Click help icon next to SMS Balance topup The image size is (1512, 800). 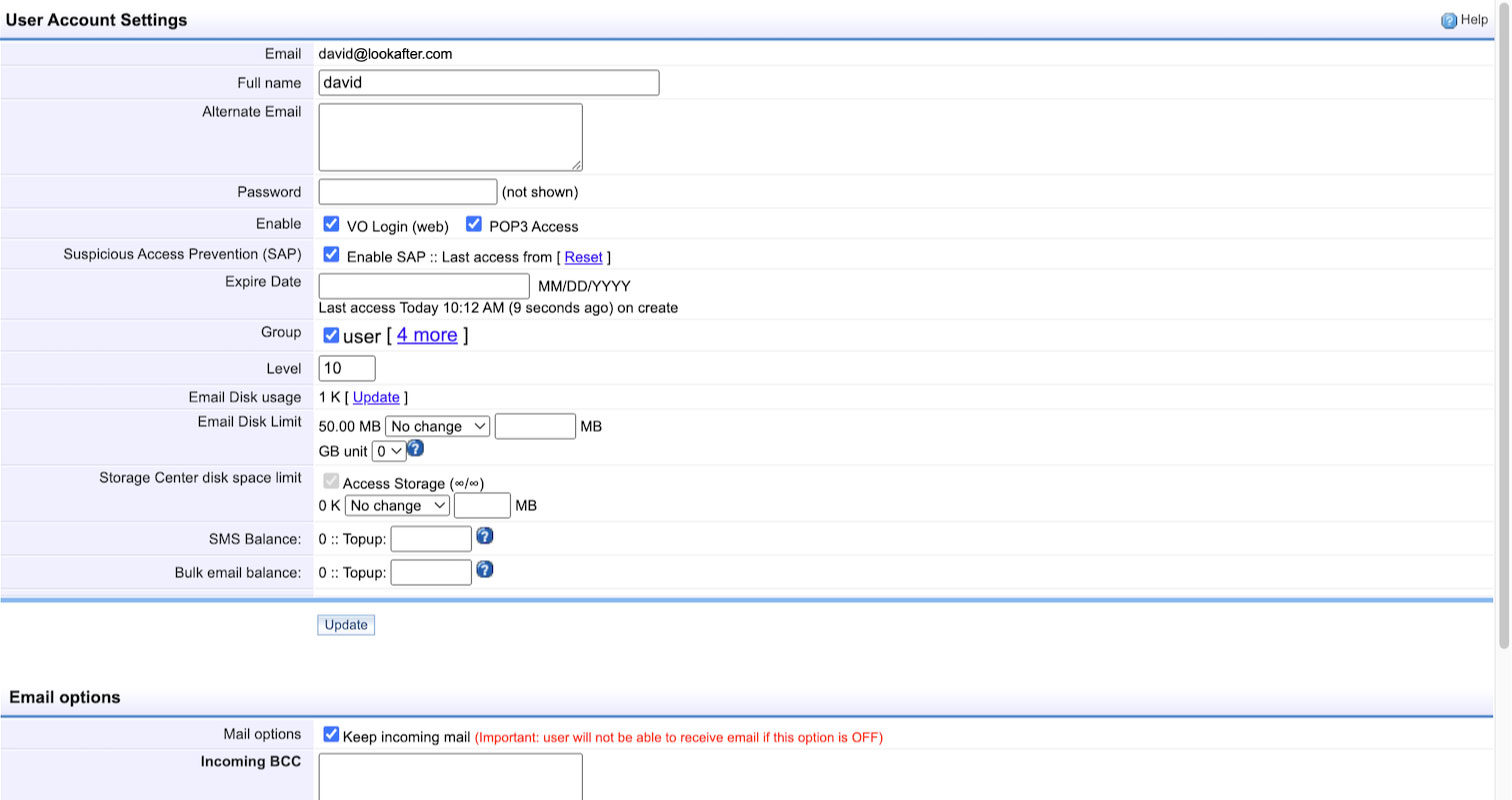(x=484, y=537)
